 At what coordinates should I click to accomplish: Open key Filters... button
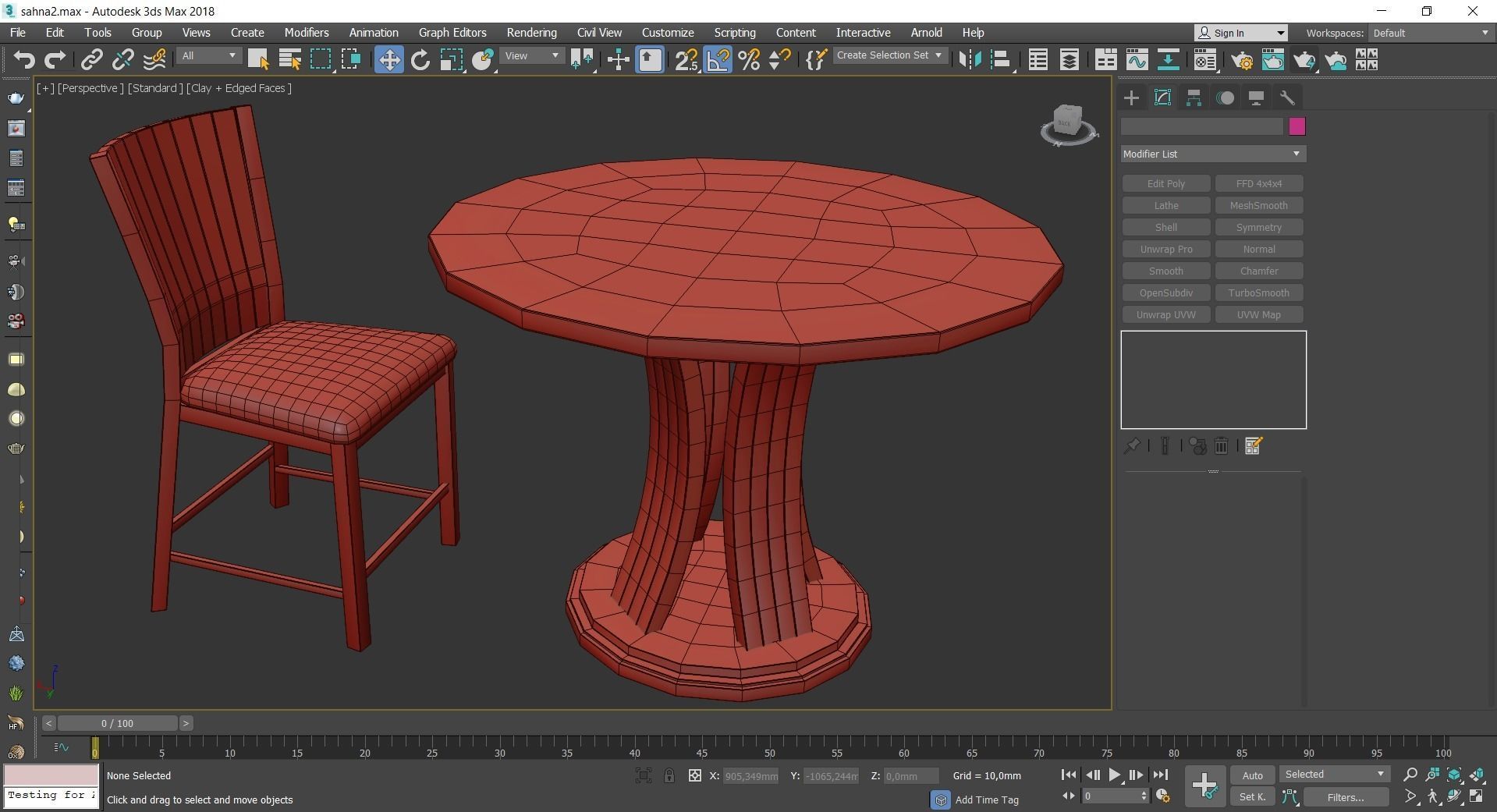coord(1346,796)
